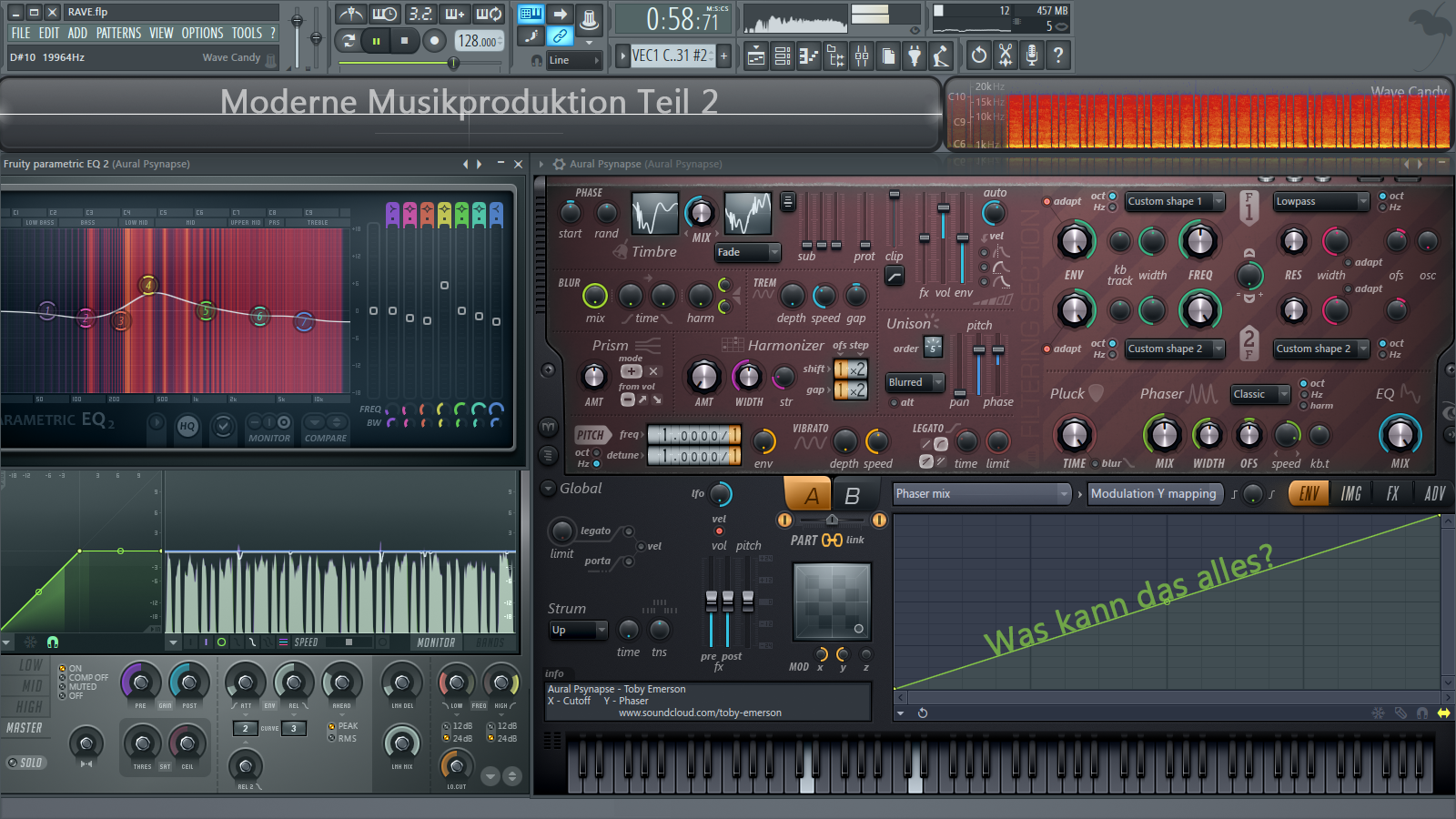Viewport: 1456px width, 819px height.
Task: Open the Phaser mix dropdown
Action: [981, 494]
